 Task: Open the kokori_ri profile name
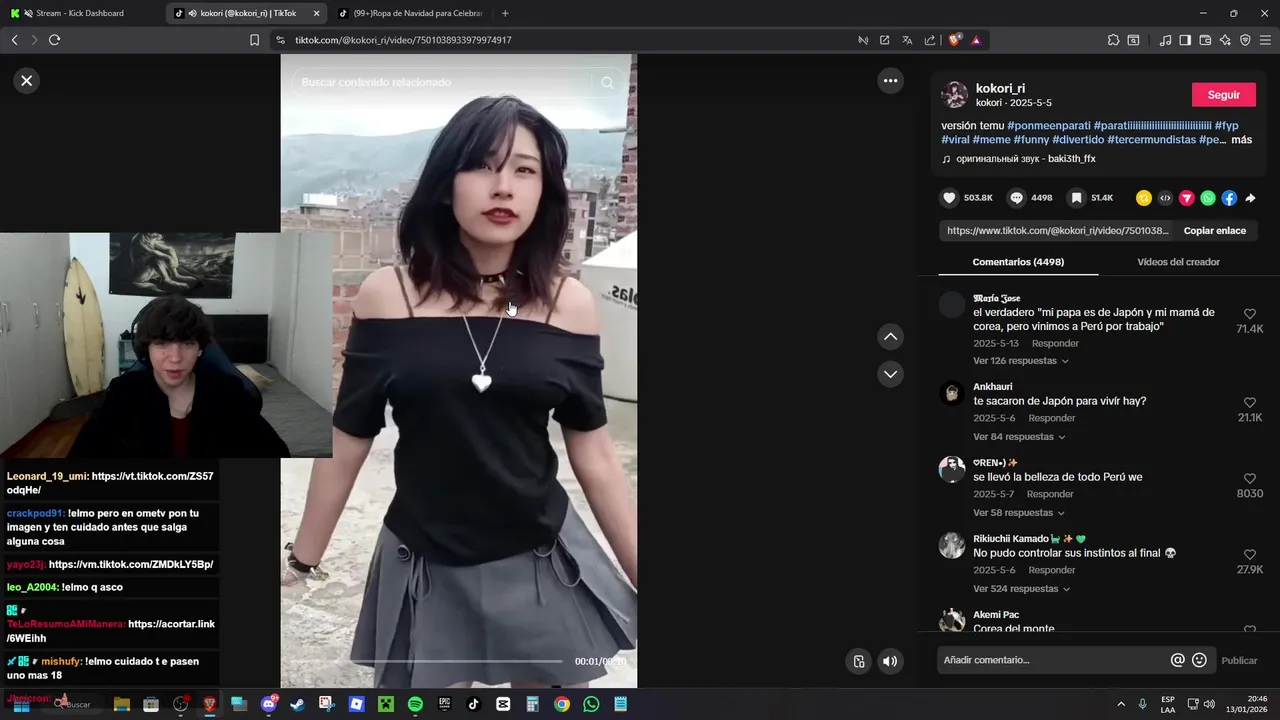tap(1000, 88)
